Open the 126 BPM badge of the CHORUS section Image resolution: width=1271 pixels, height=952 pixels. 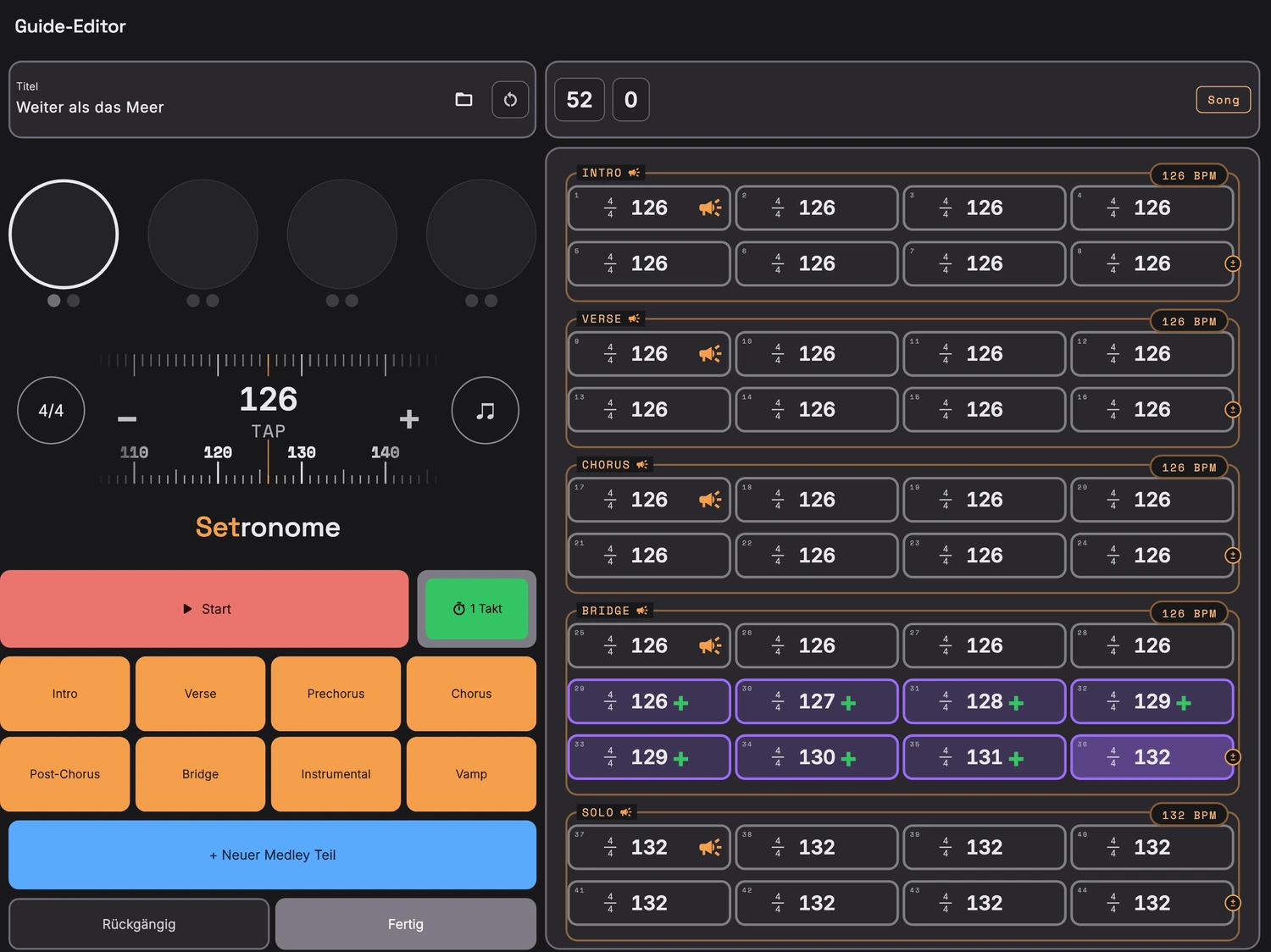[x=1189, y=467]
